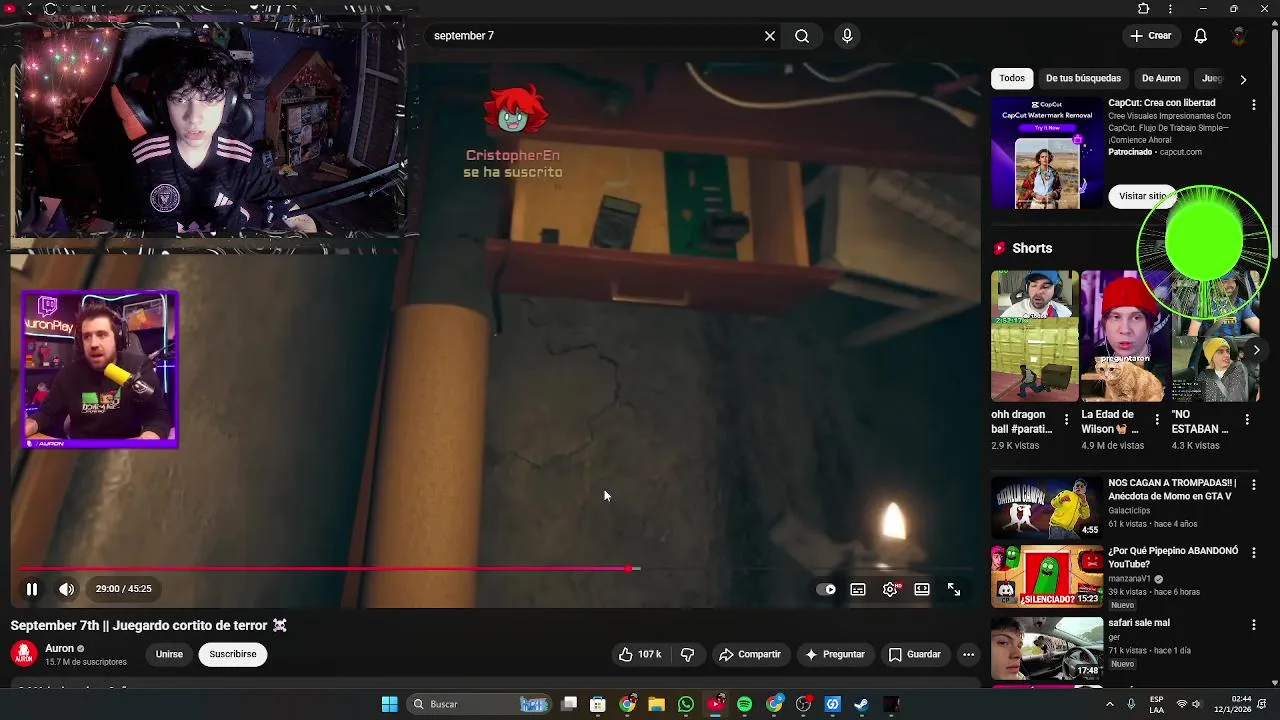Clear the search box with the X
This screenshot has width=1280, height=720.
770,36
